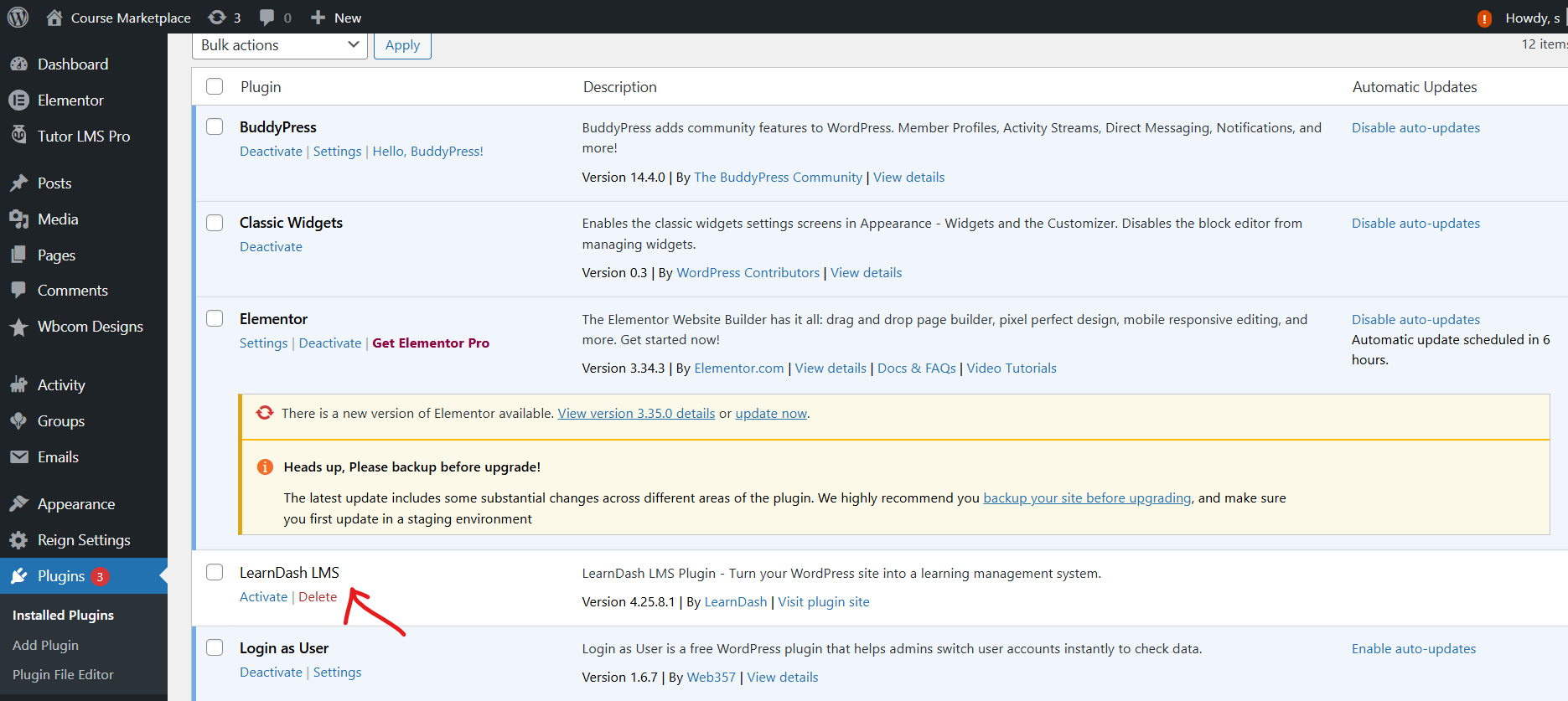
Task: Click the Apply button
Action: (x=402, y=45)
